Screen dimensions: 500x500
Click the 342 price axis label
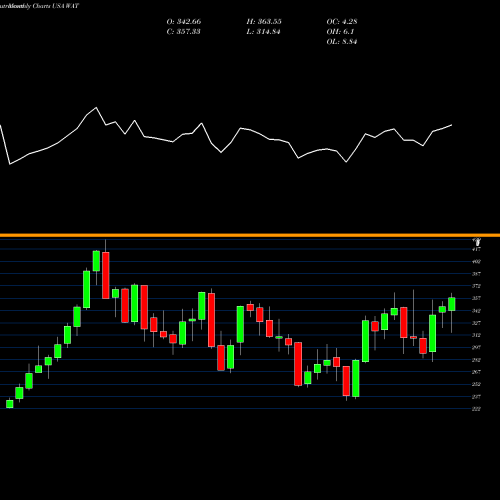click(477, 311)
